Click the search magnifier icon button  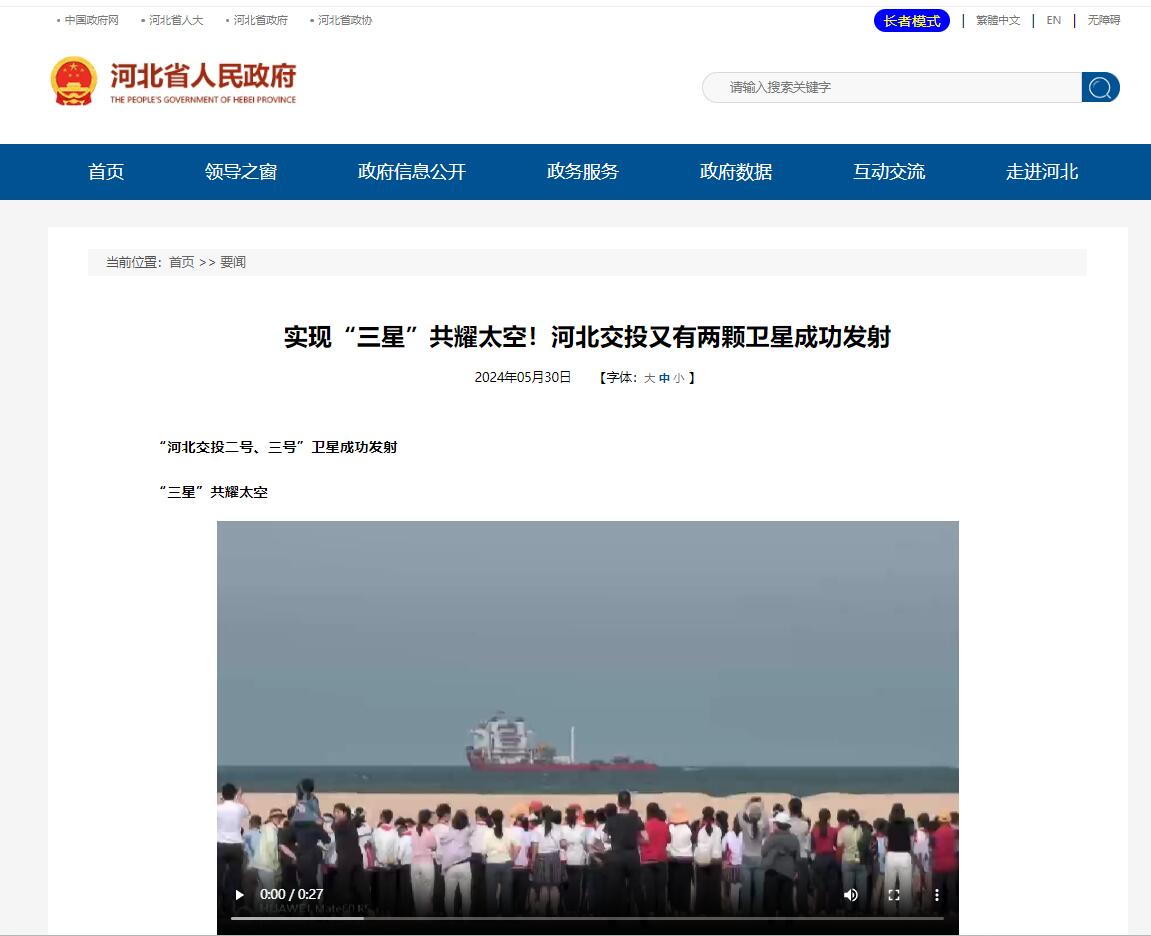point(1100,87)
